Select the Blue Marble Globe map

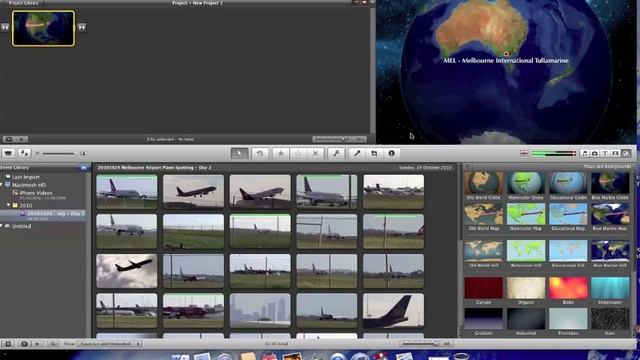610,182
